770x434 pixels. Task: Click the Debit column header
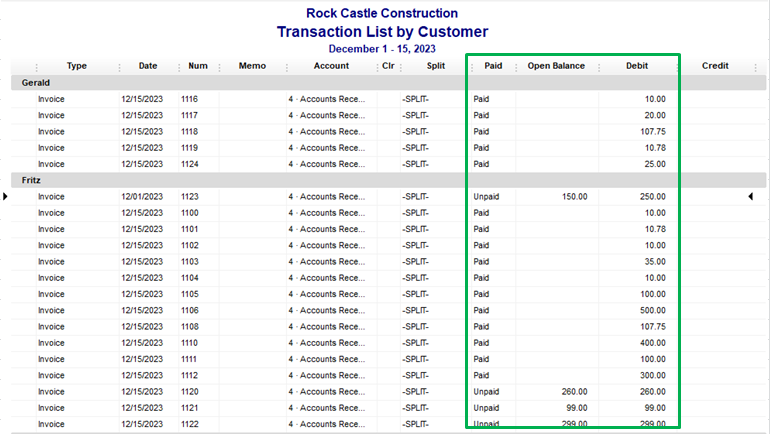pos(637,66)
